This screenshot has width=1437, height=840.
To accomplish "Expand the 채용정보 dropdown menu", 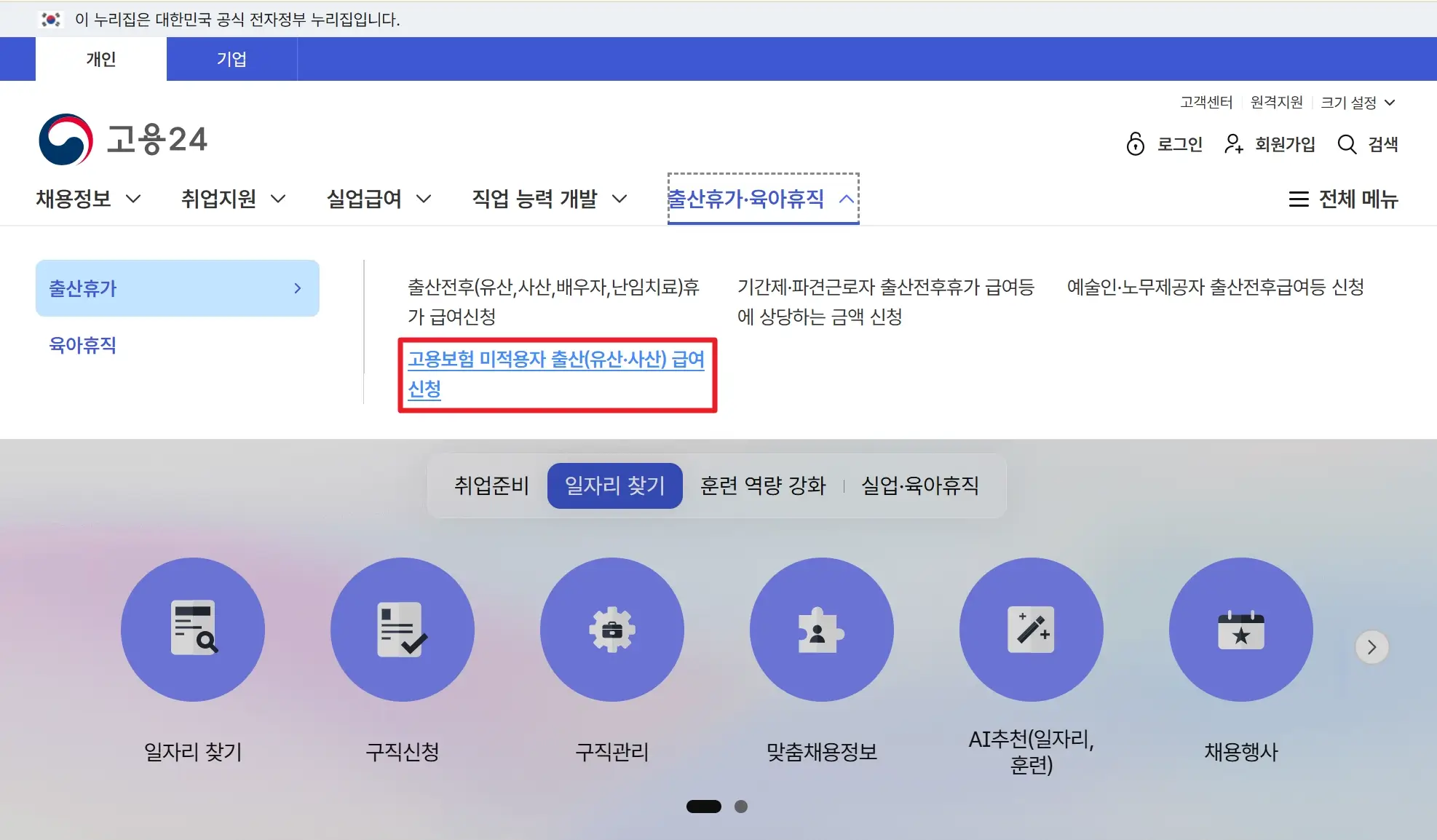I will [x=87, y=198].
